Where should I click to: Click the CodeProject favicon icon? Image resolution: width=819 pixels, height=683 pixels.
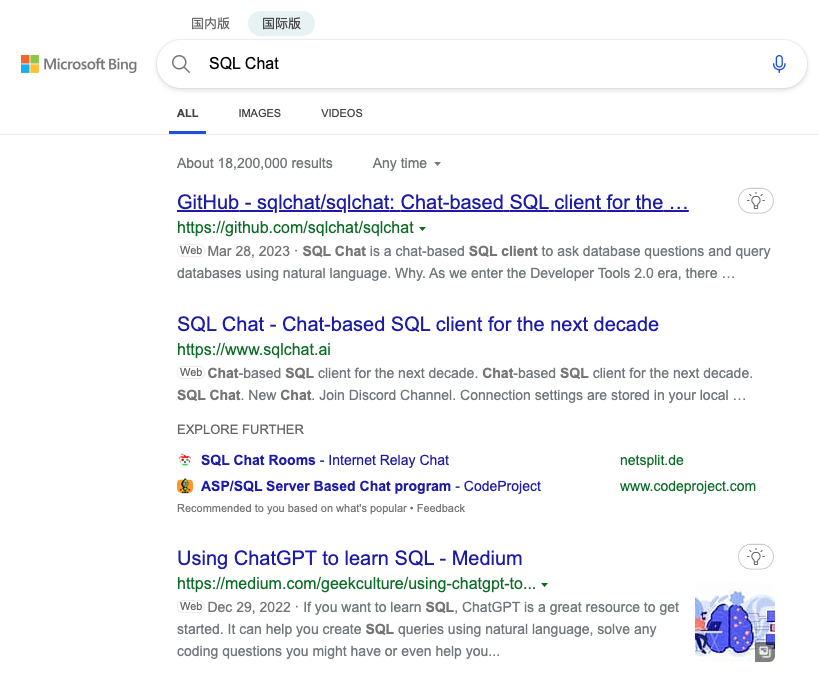[x=185, y=486]
